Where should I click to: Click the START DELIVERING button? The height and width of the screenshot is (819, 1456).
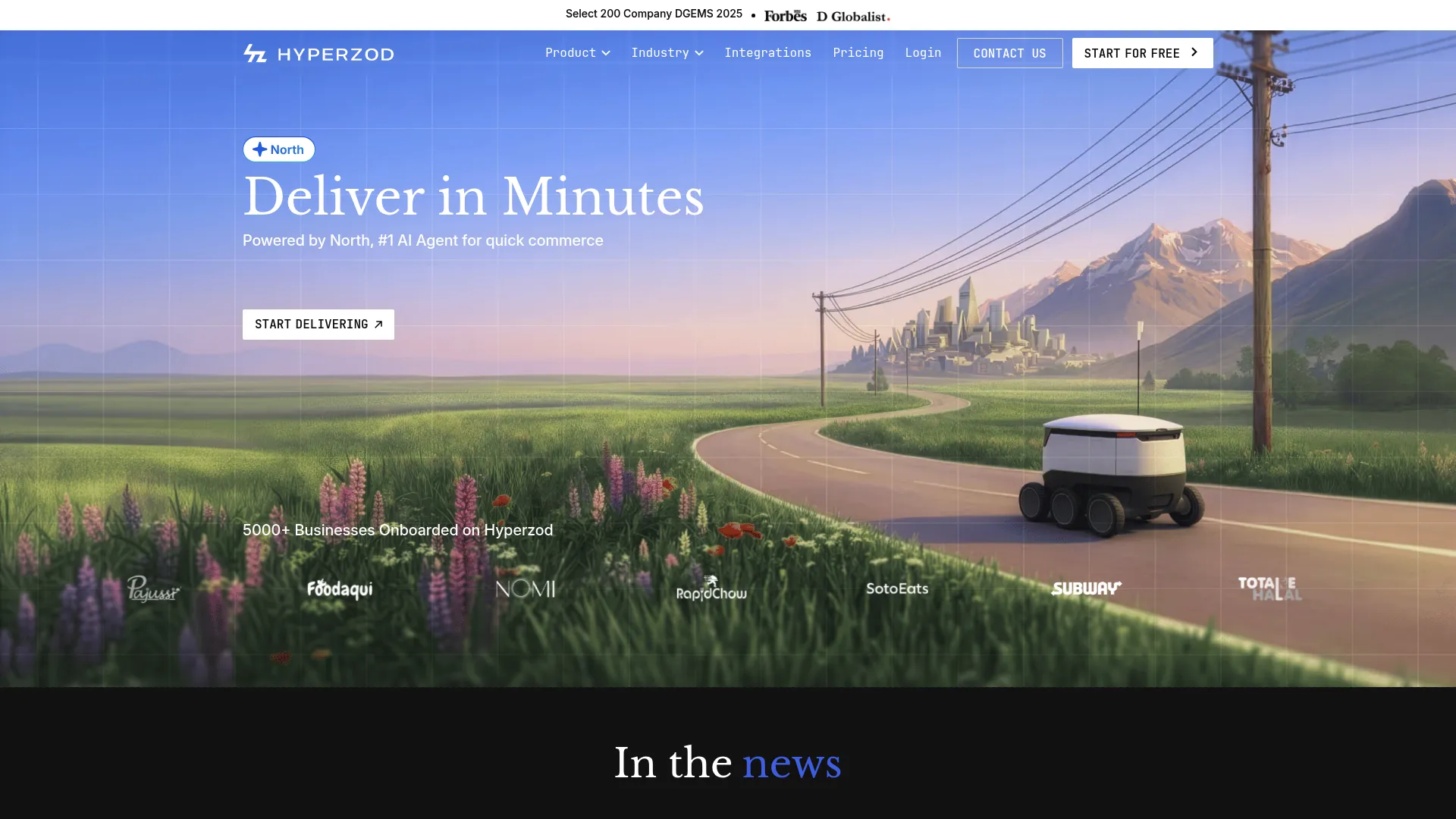pyautogui.click(x=318, y=325)
